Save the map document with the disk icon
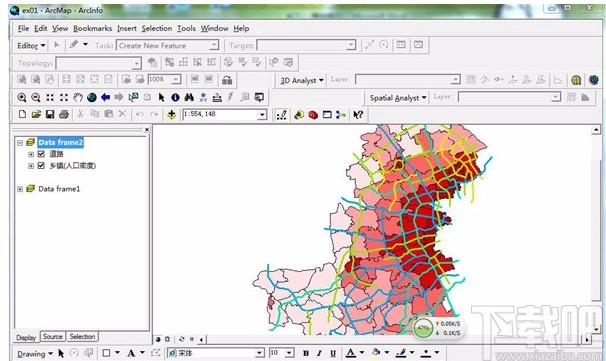This screenshot has width=606, height=361. point(50,114)
